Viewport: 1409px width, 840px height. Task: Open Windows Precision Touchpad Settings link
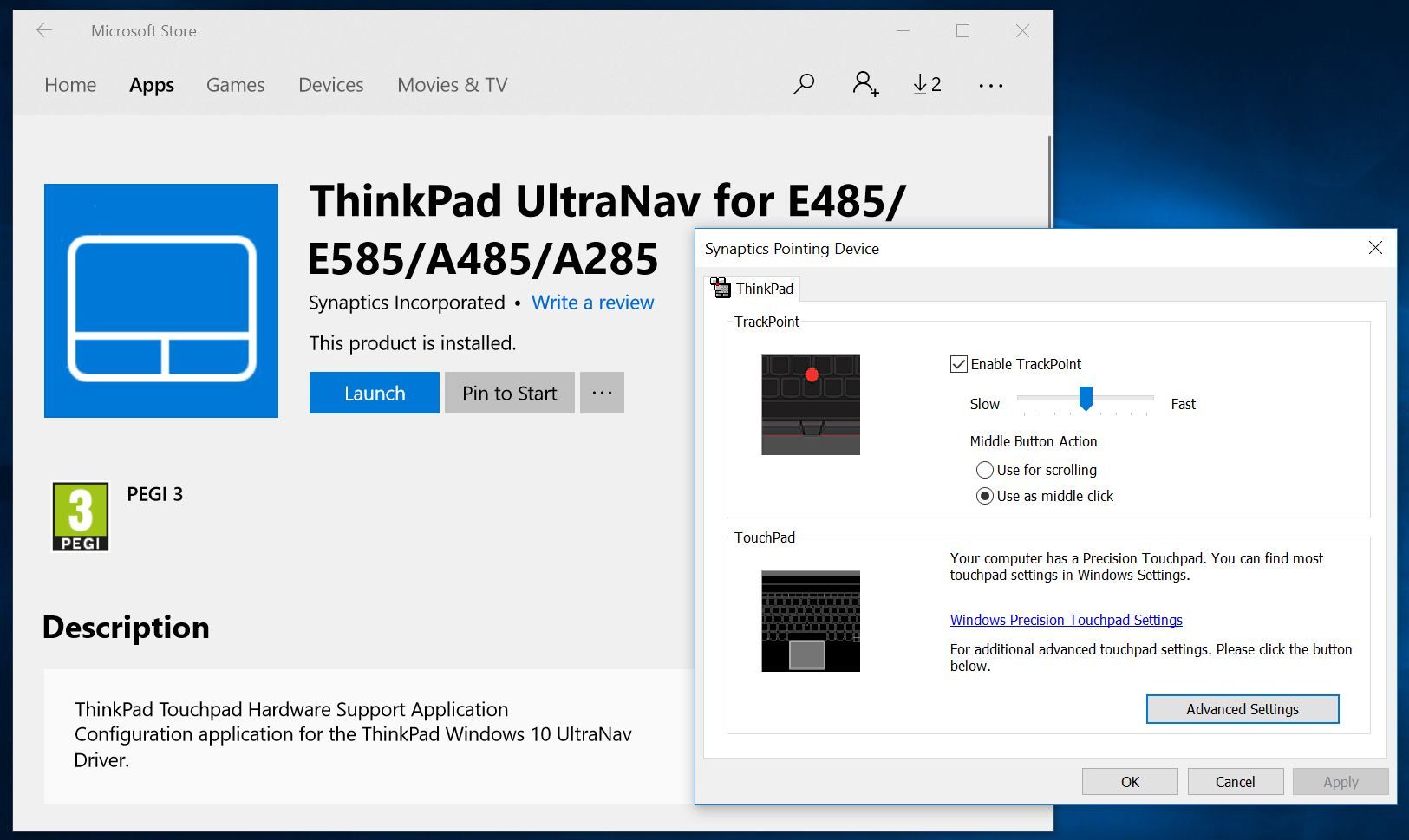[1066, 620]
